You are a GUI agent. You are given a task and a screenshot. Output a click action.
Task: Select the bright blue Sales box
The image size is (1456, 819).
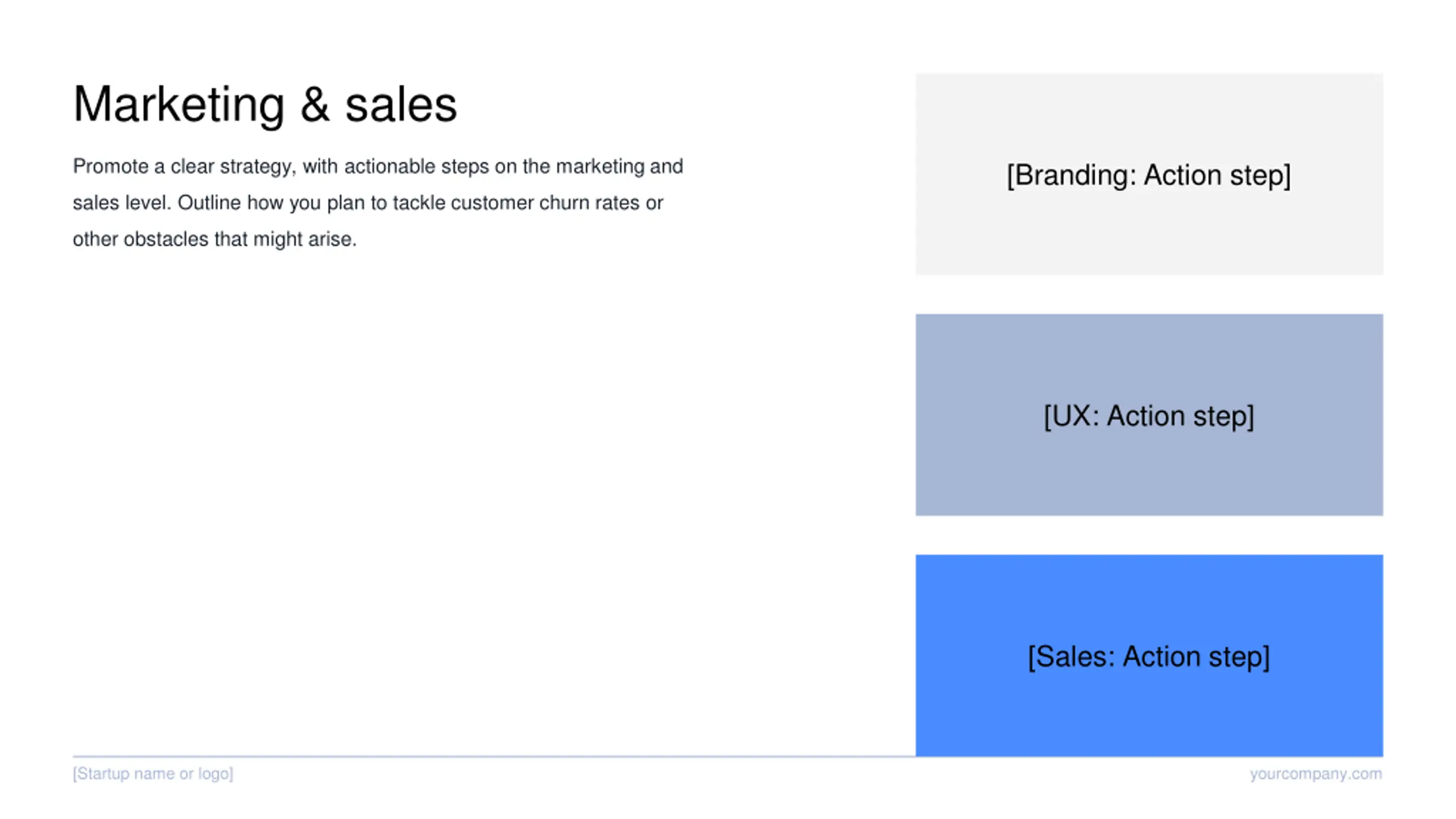[1149, 656]
